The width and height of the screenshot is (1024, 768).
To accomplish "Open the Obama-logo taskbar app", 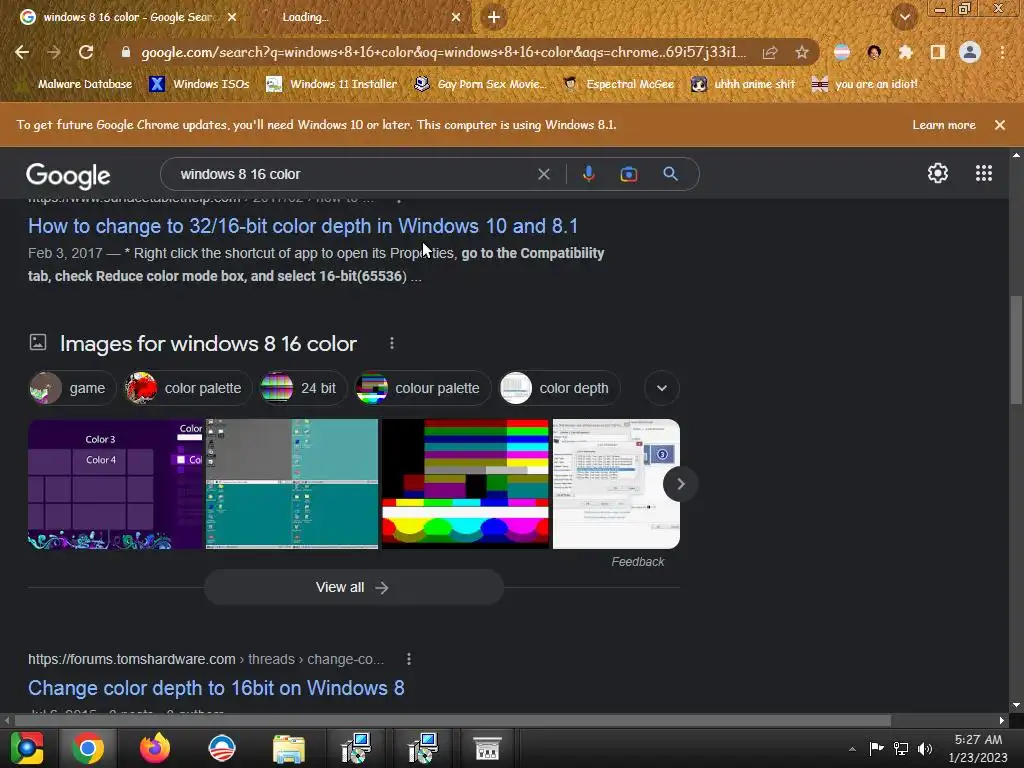I will pyautogui.click(x=222, y=748).
